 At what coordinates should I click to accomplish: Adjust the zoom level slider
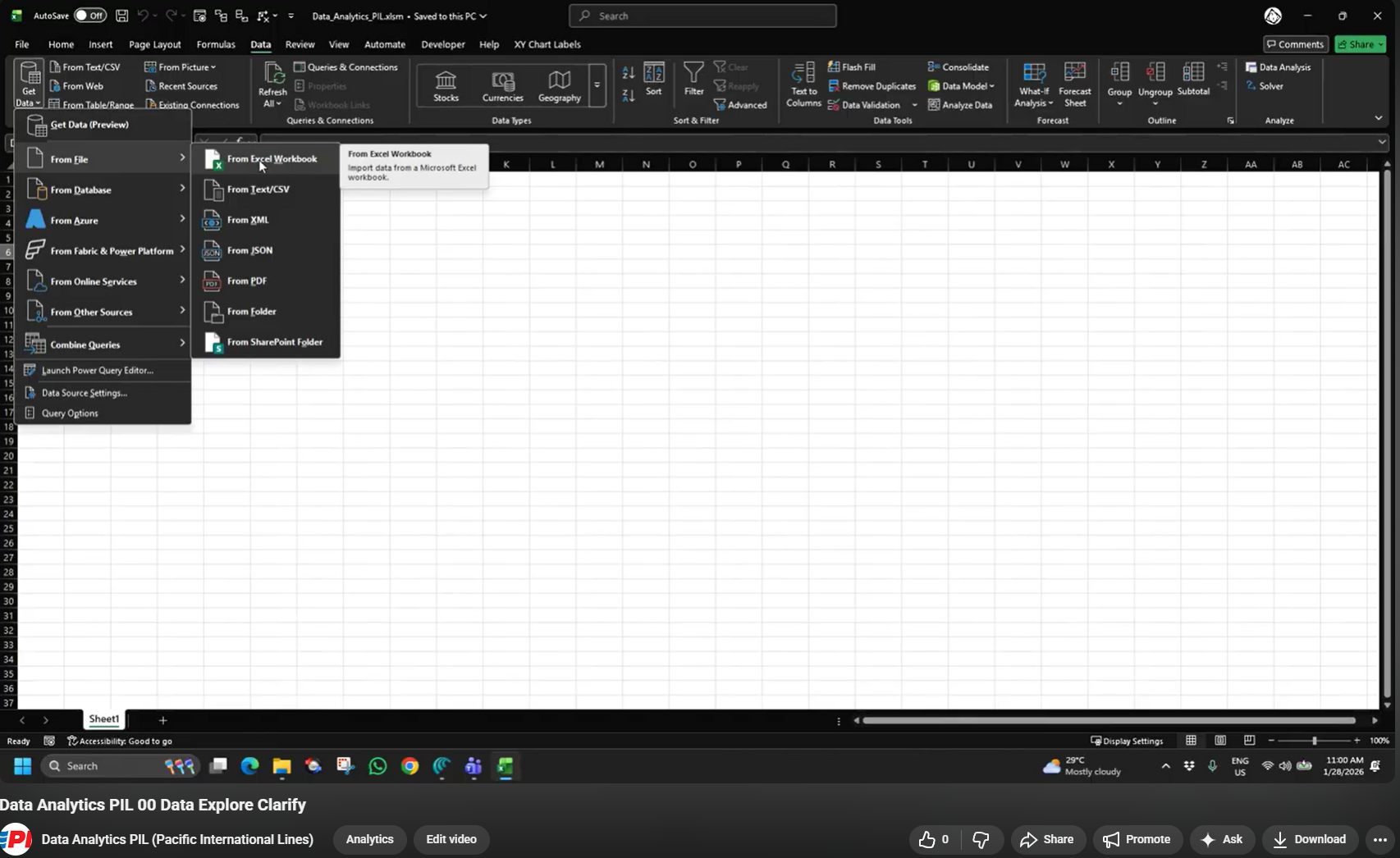[1314, 740]
